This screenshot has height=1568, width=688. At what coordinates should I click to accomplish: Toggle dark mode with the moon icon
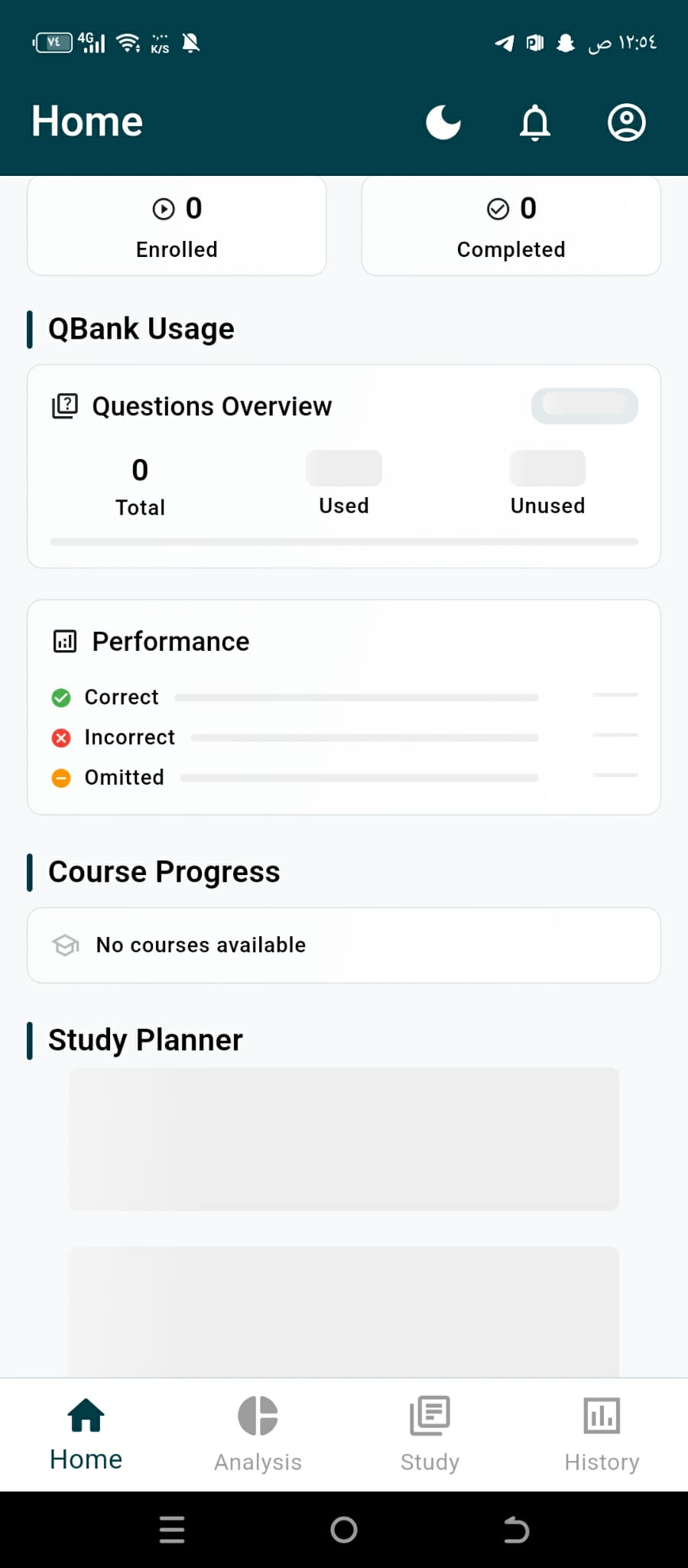pos(443,122)
